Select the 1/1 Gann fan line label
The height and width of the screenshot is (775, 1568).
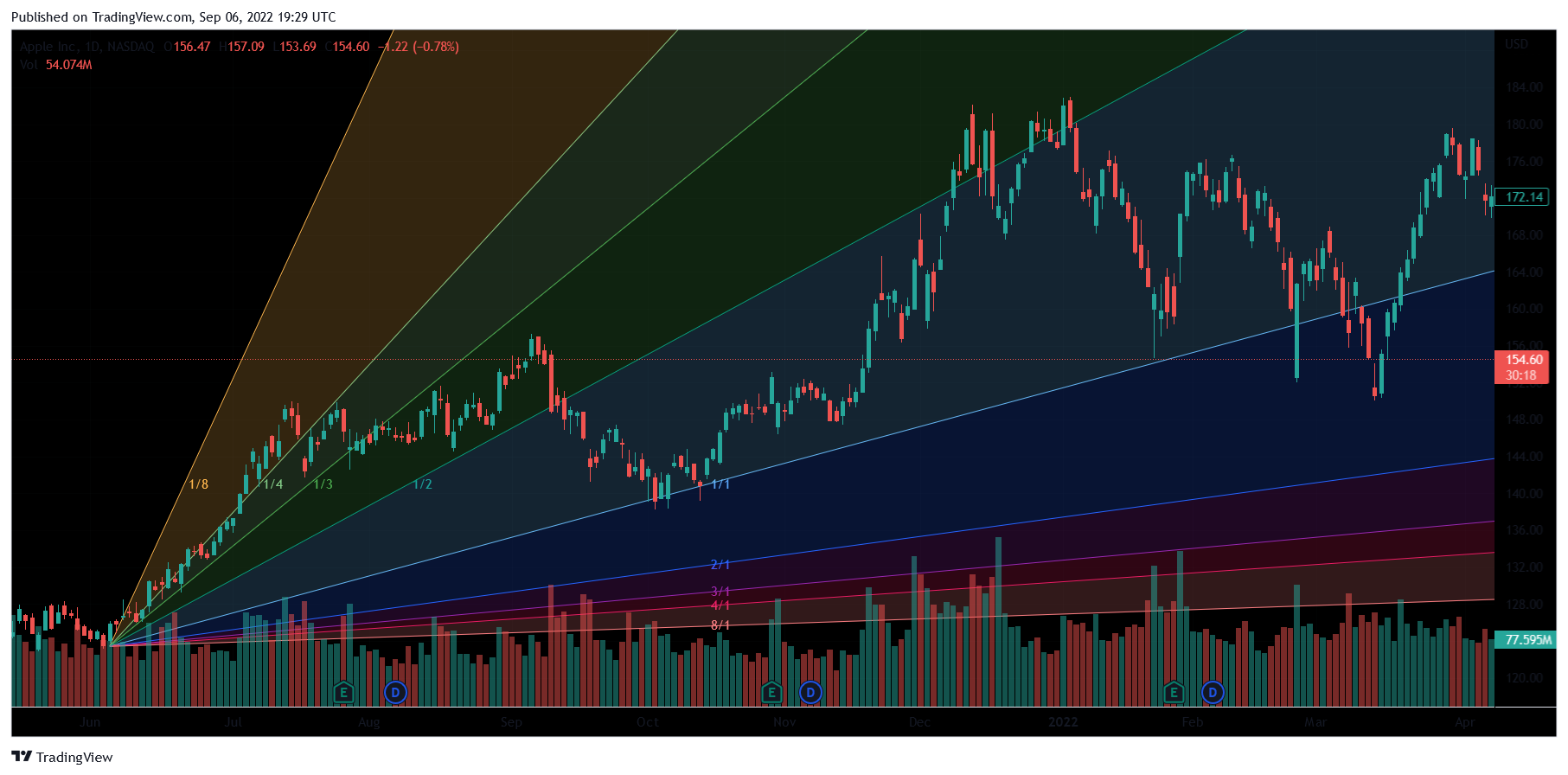click(x=720, y=484)
